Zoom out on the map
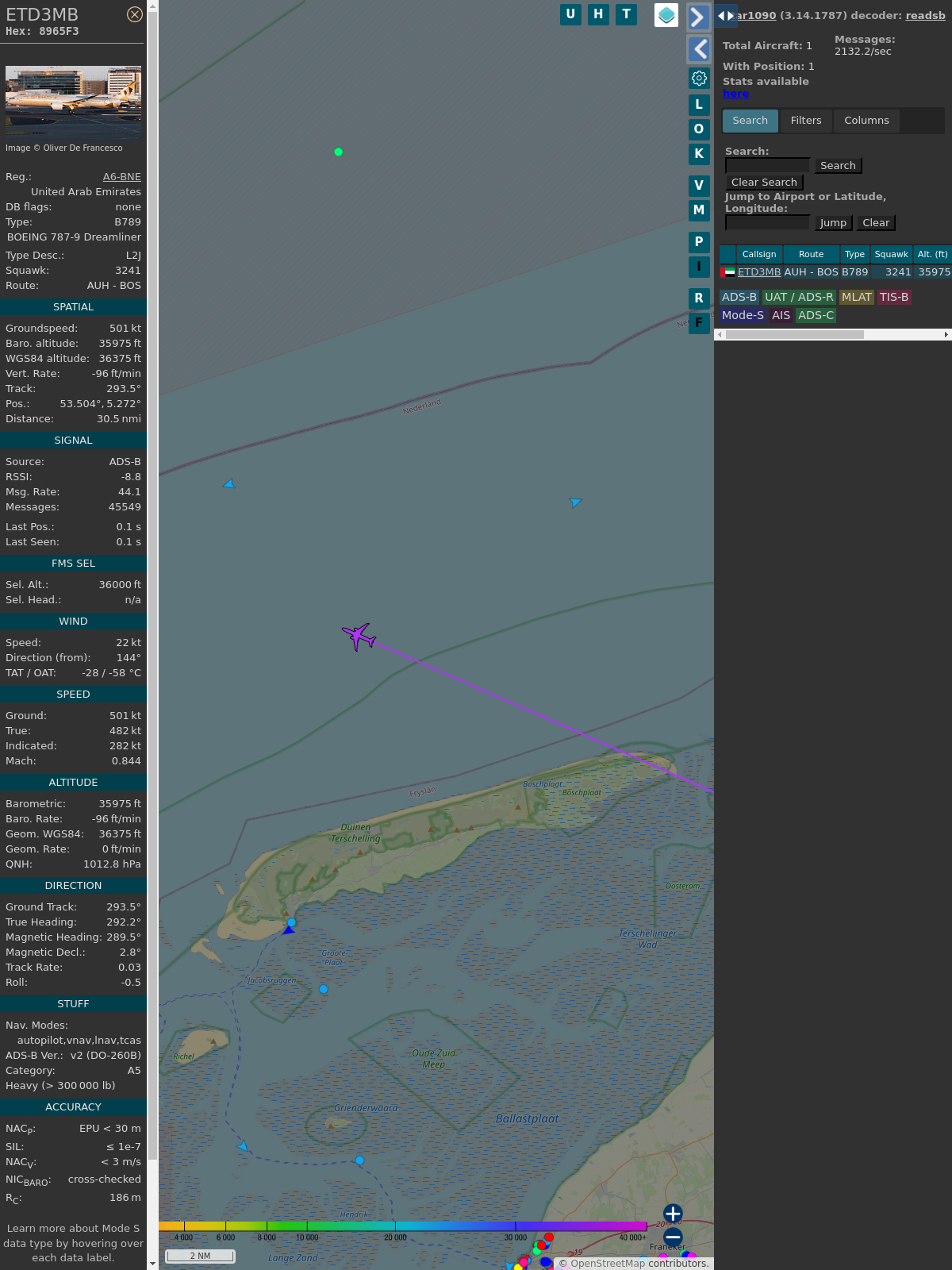 pos(673,1237)
